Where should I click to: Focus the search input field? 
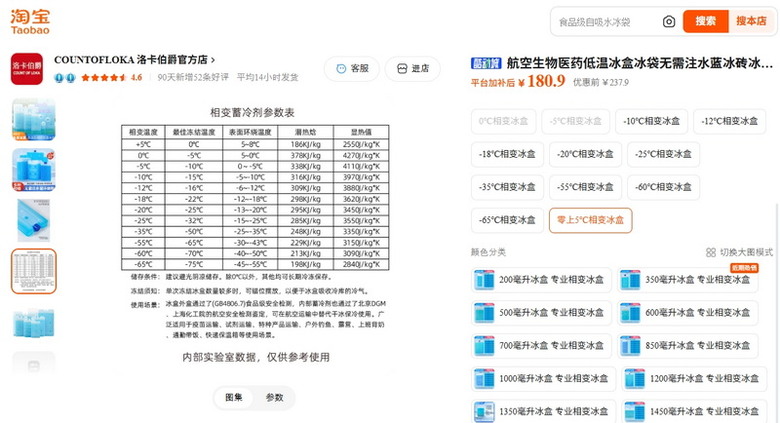click(x=606, y=21)
